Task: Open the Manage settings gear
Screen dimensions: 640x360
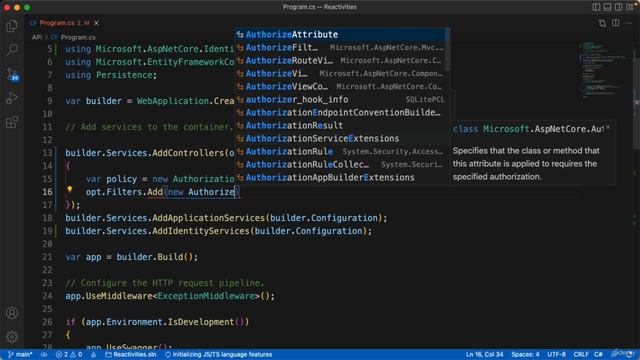Action: (x=12, y=336)
